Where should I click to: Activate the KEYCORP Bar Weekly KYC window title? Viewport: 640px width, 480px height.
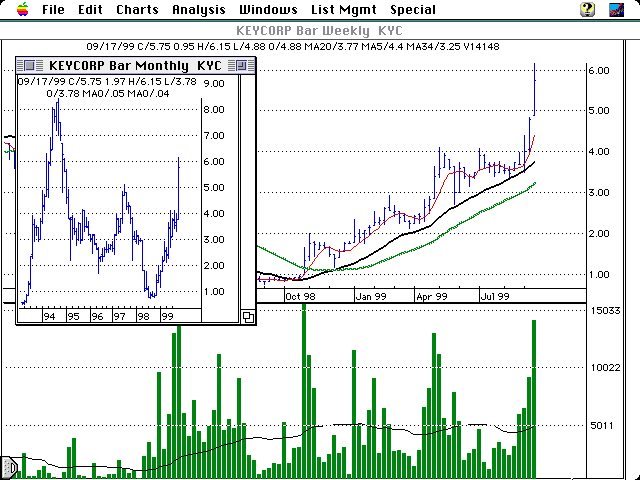click(319, 31)
